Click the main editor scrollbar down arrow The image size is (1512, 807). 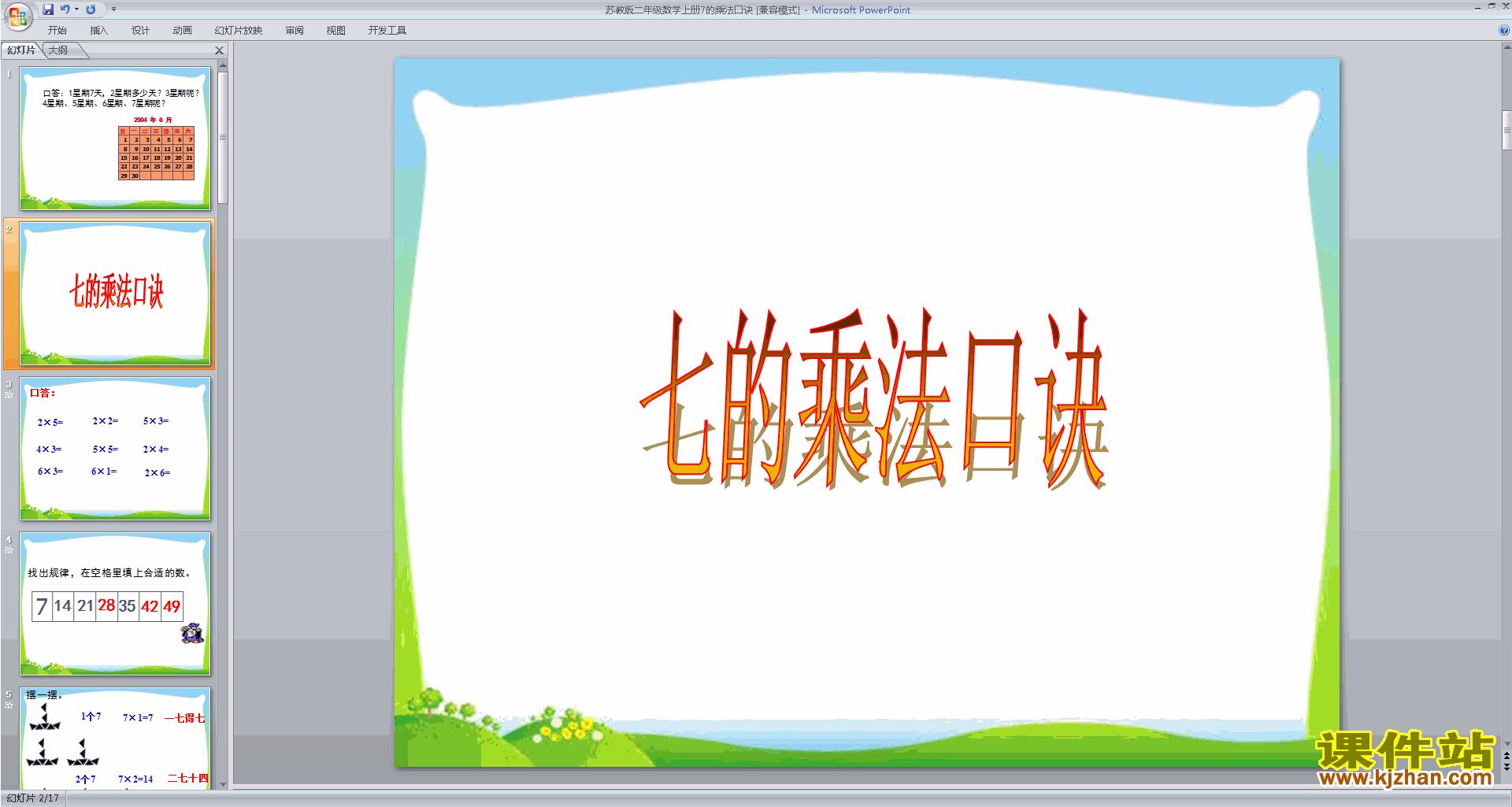coord(1506,743)
